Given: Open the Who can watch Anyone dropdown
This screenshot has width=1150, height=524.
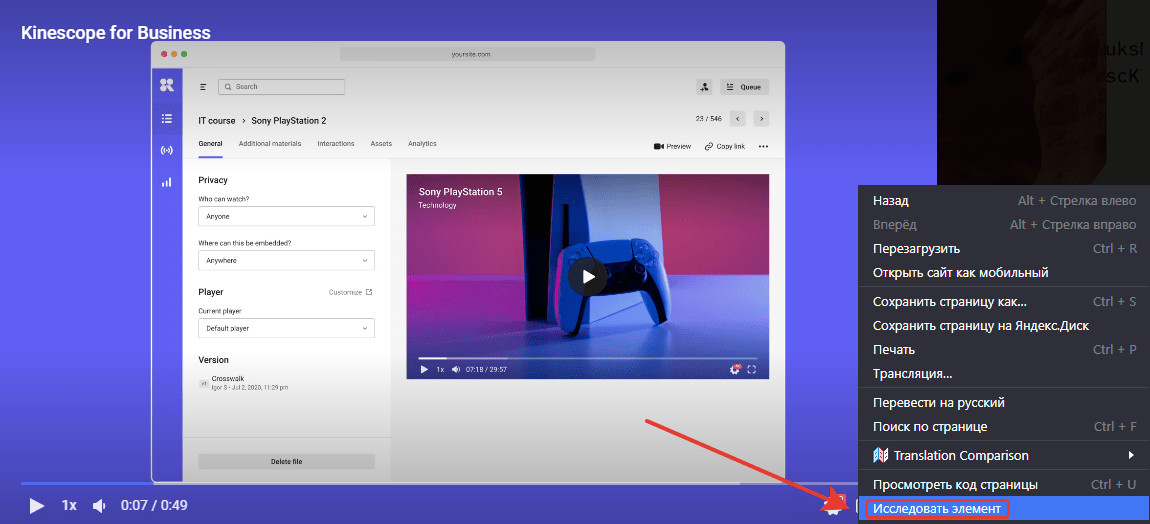Looking at the screenshot, I should click(286, 216).
